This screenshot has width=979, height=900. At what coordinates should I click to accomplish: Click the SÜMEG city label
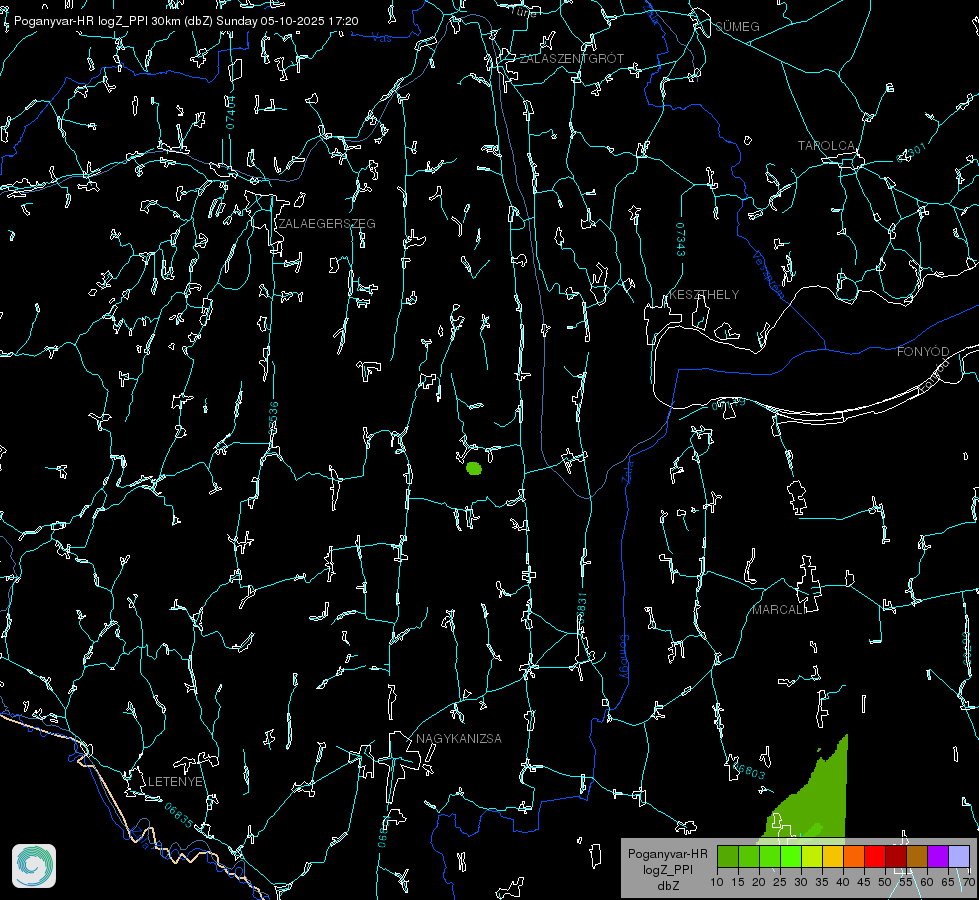tap(737, 26)
